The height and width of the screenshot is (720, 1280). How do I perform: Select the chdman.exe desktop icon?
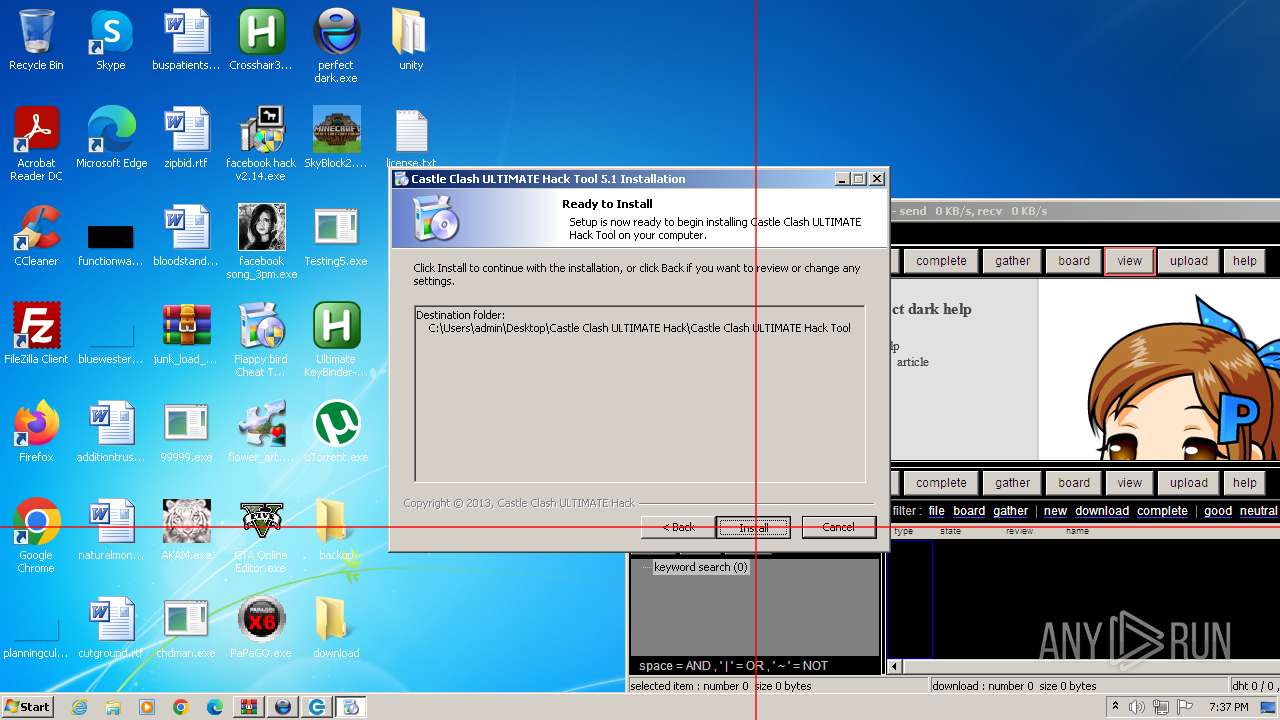pos(186,628)
